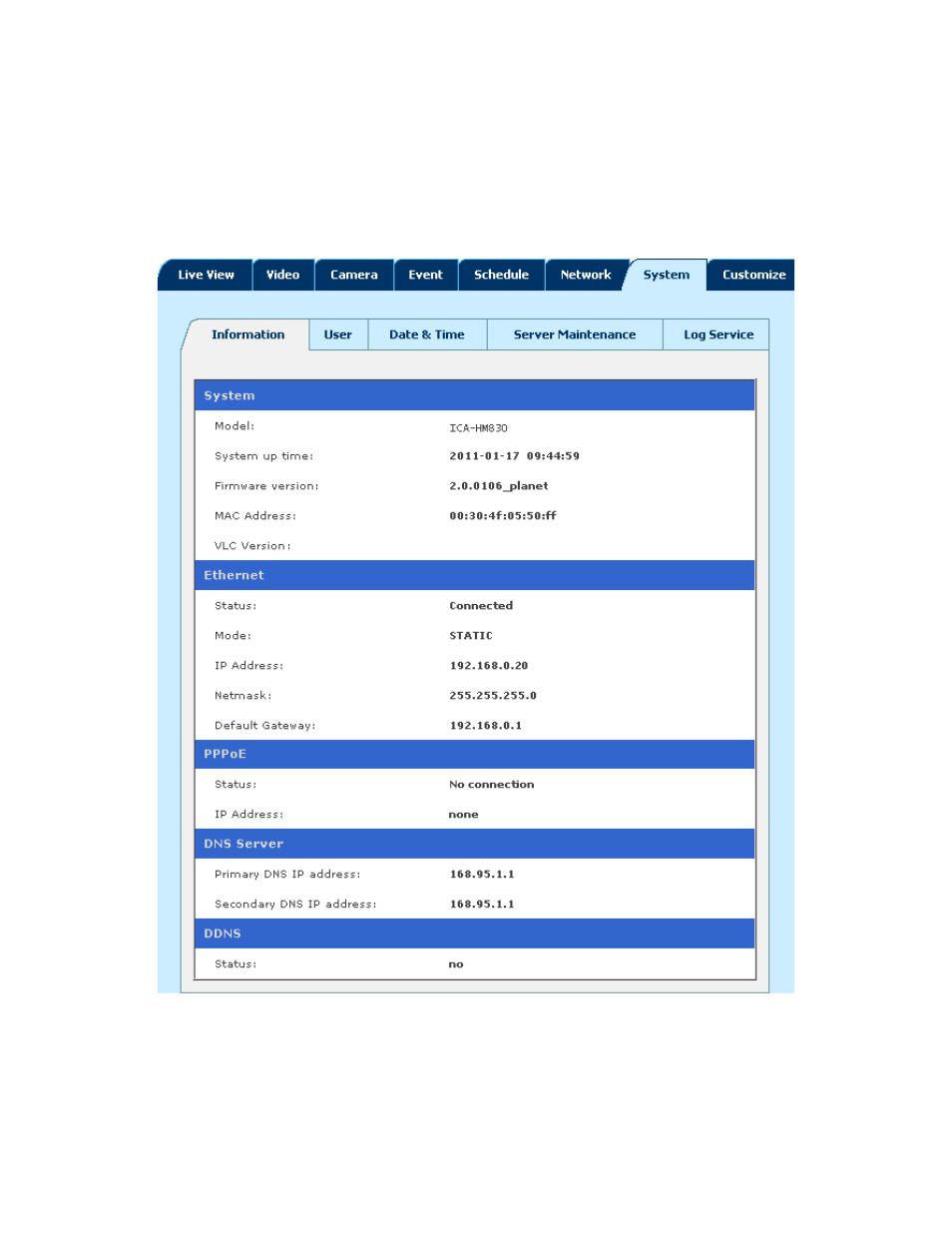Click firmware version 2.0.0106_planet
Screen dimensions: 952x1233
coord(498,486)
